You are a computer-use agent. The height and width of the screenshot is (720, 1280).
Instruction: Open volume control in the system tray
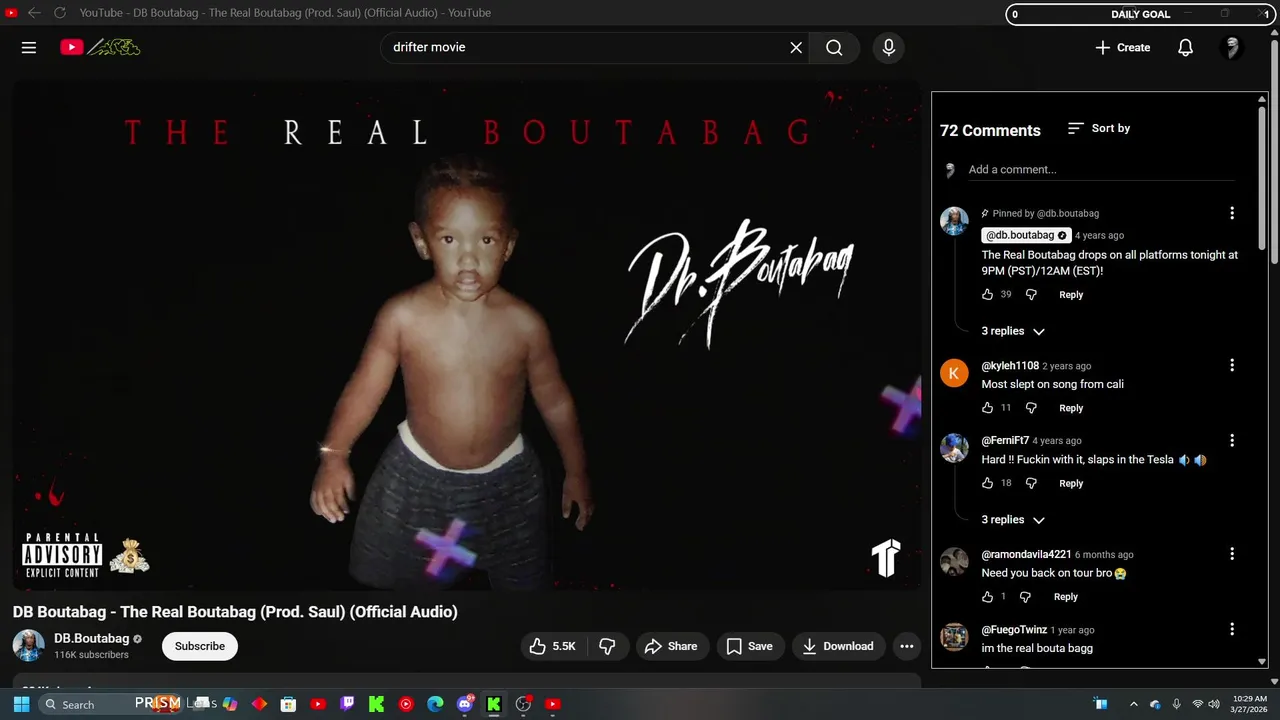(1214, 704)
